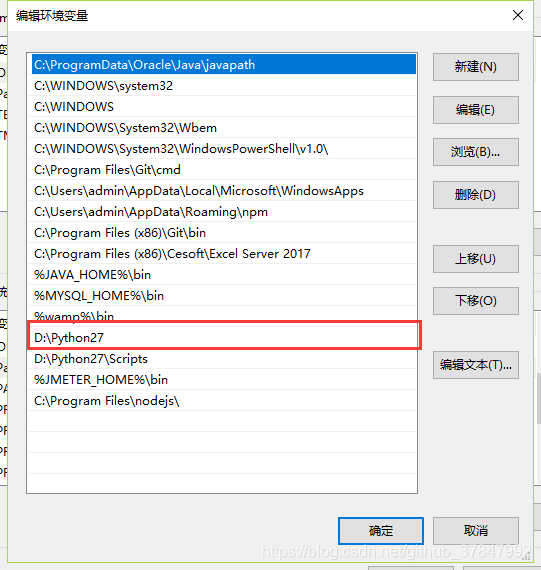Select C:\ProgramData\Oracle\Java\javapath entry

coord(224,64)
